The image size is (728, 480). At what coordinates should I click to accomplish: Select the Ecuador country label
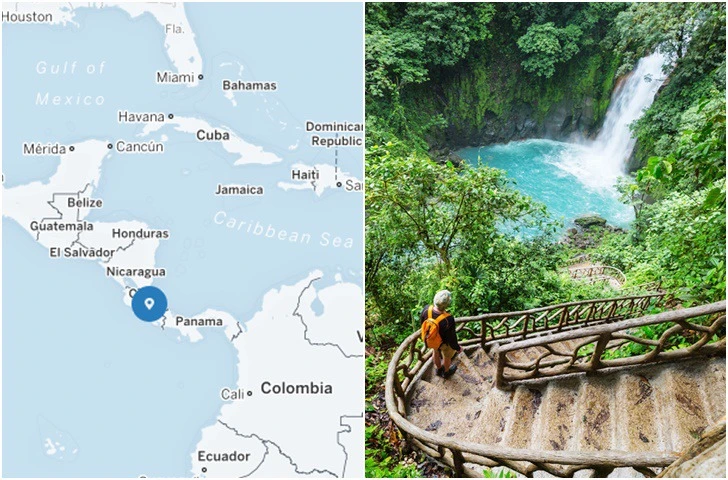[224, 456]
